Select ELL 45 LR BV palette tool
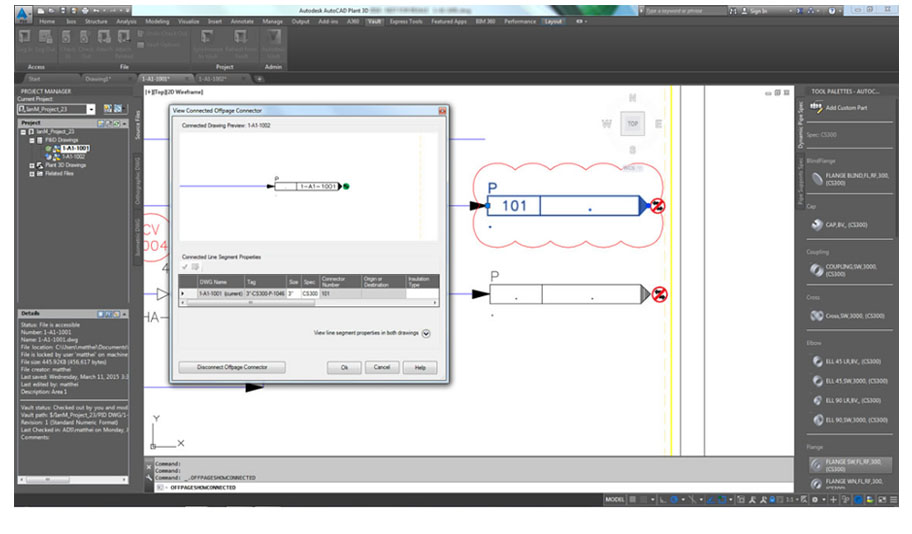Image resolution: width=912 pixels, height=534 pixels. click(x=846, y=361)
